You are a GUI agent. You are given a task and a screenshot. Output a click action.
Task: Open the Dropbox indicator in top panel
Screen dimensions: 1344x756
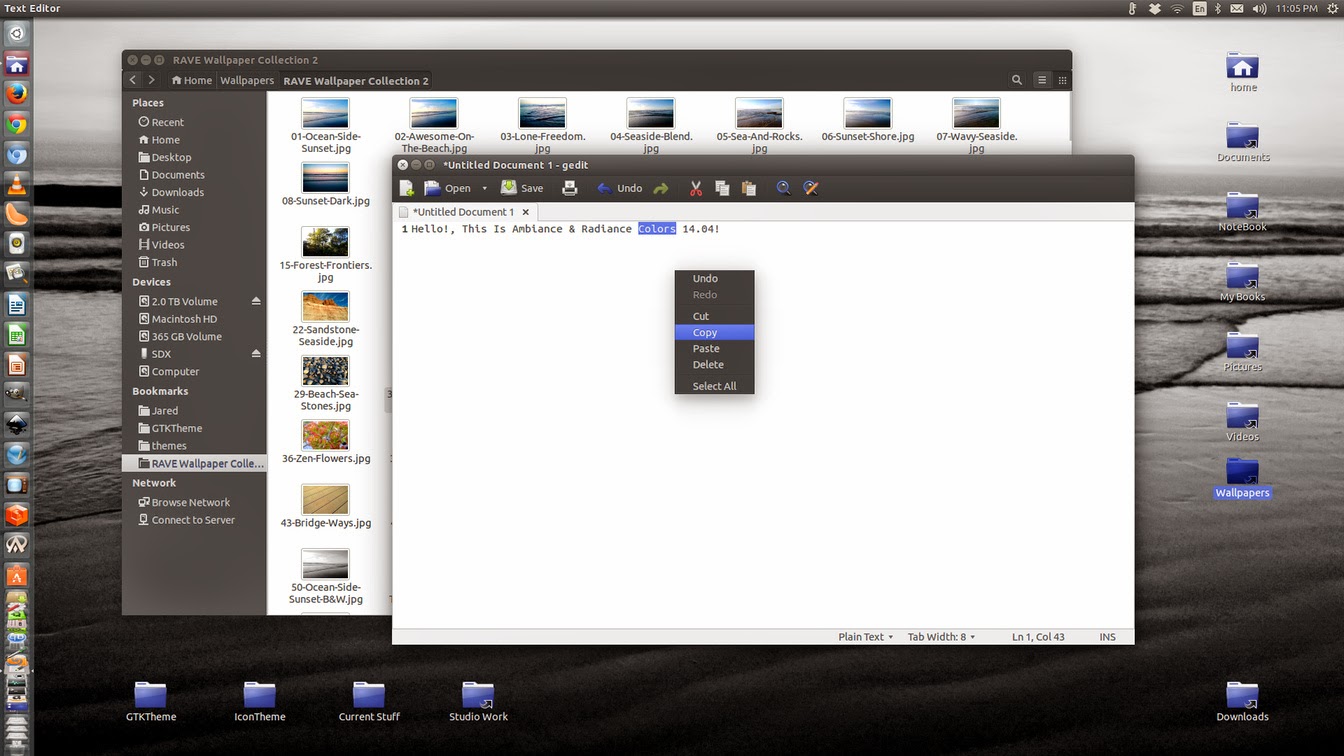pyautogui.click(x=1154, y=8)
